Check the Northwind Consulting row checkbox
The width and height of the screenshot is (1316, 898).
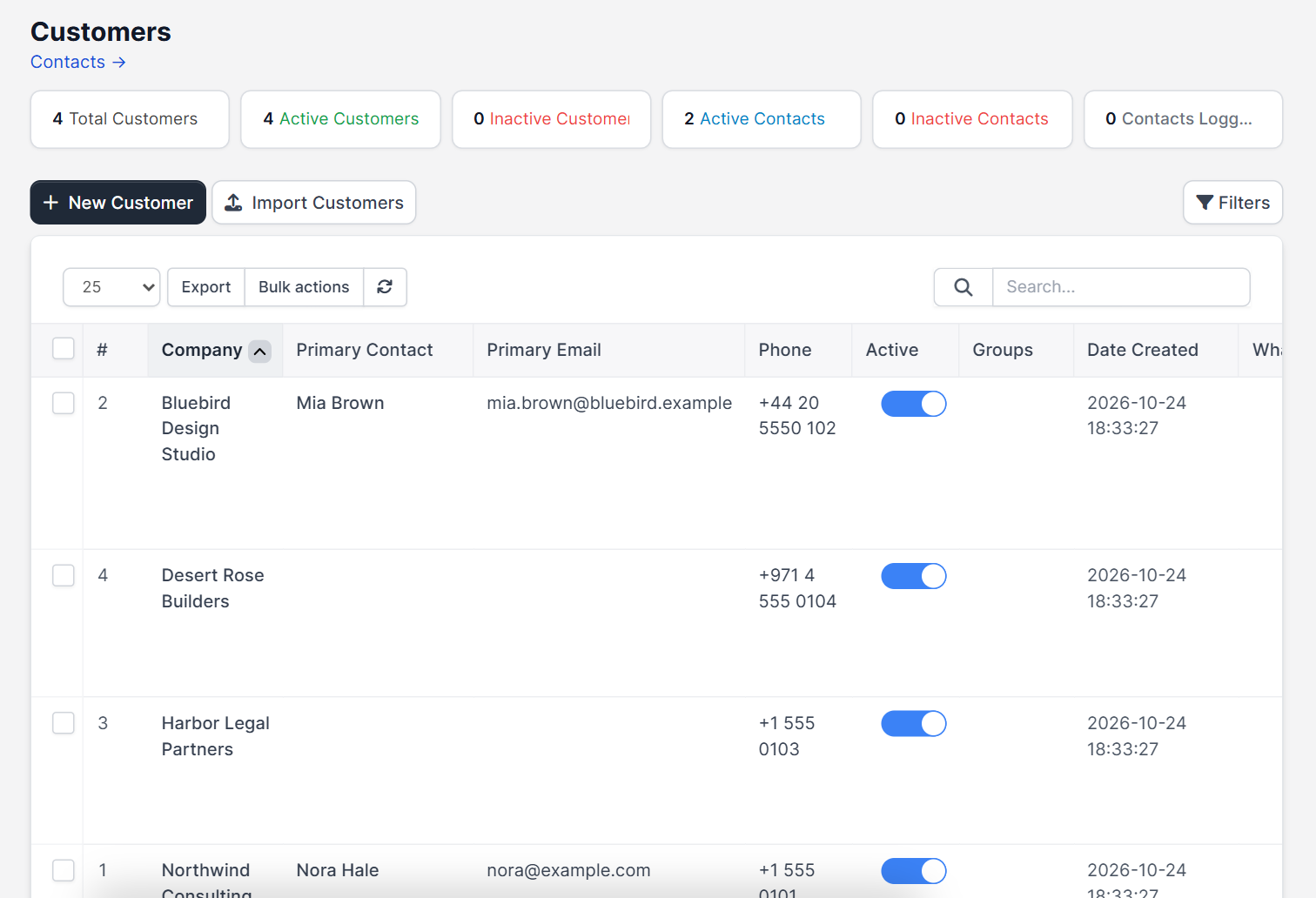click(64, 870)
